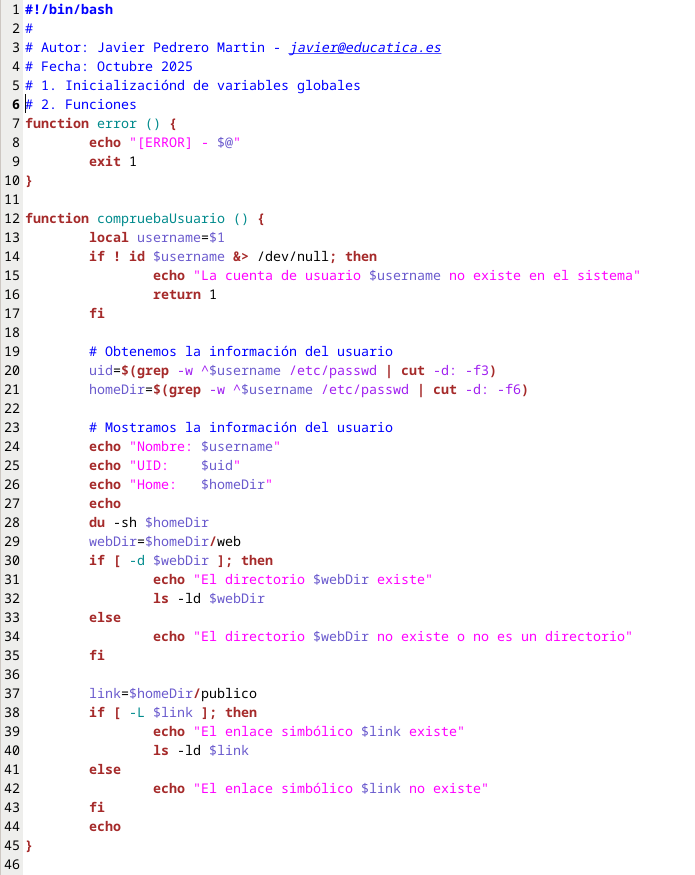Image resolution: width=695 pixels, height=875 pixels.
Task: Click the '# 2. Funciones' comment line
Action: coord(84,104)
